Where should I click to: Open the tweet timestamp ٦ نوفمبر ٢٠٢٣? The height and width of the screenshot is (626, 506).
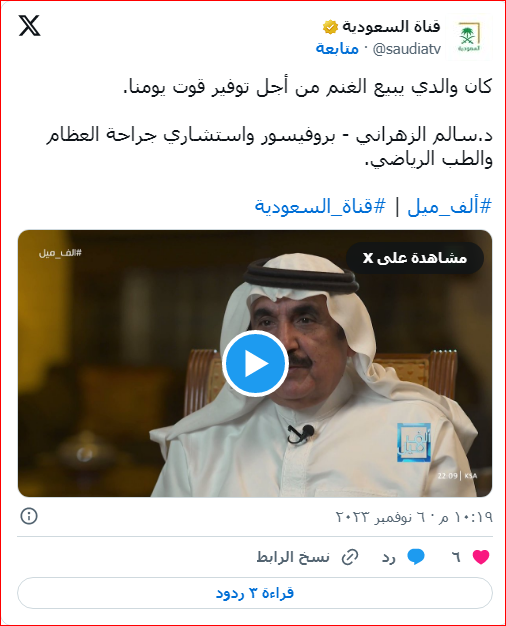click(x=415, y=517)
